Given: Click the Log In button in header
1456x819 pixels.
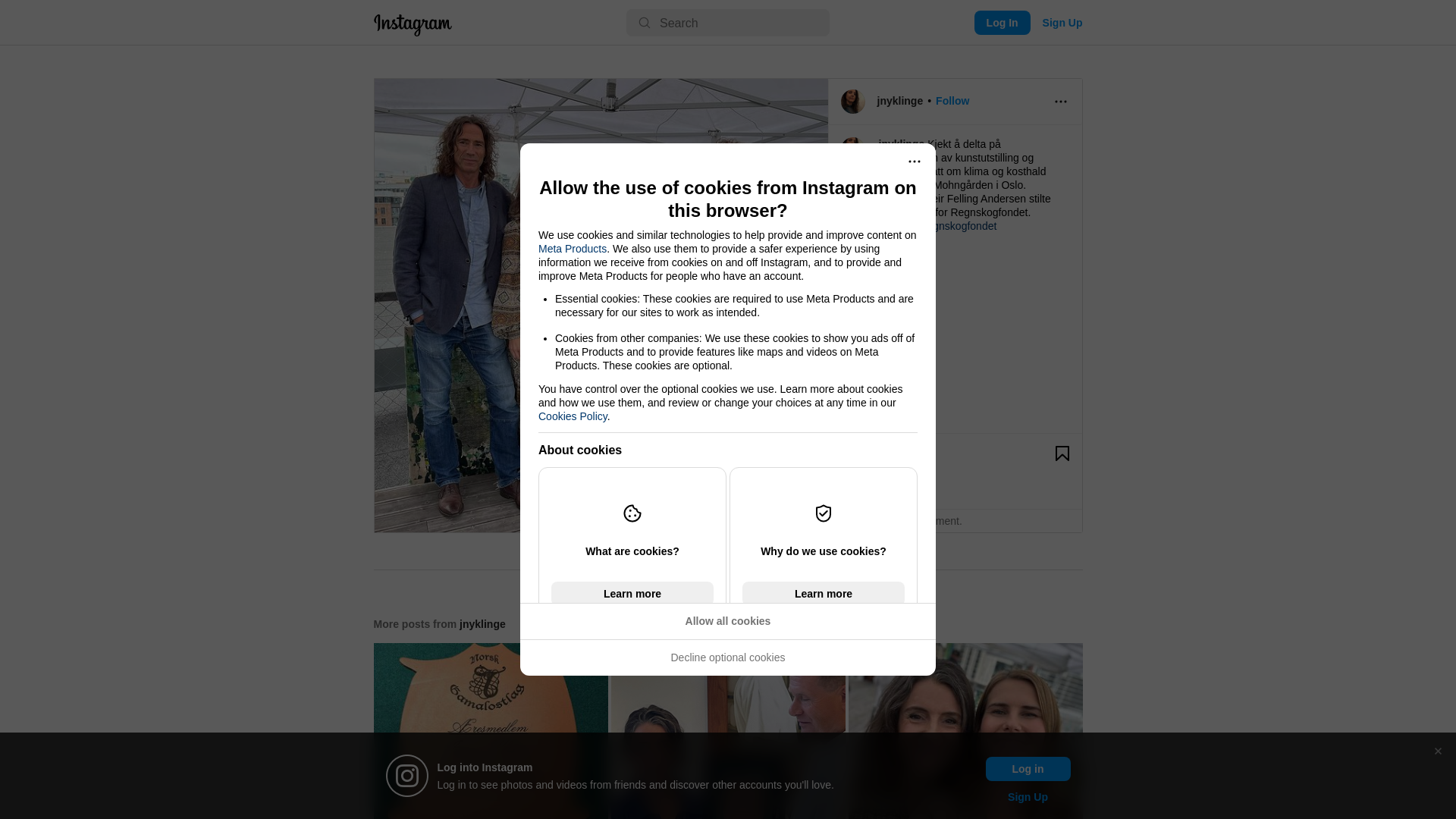Looking at the screenshot, I should (x=1002, y=23).
